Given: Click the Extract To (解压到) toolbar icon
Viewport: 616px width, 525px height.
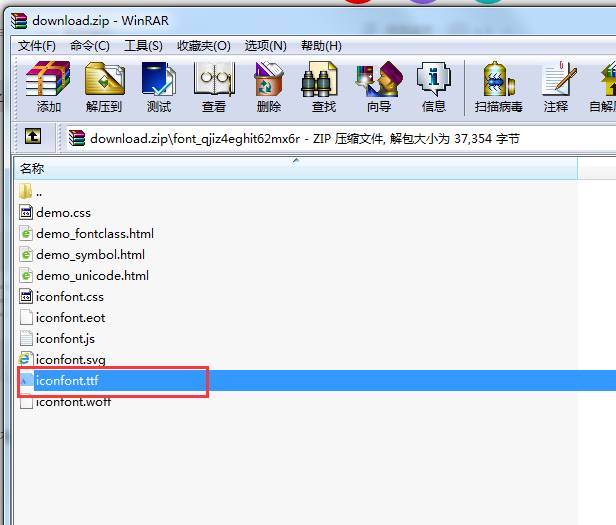Looking at the screenshot, I should pyautogui.click(x=104, y=79).
